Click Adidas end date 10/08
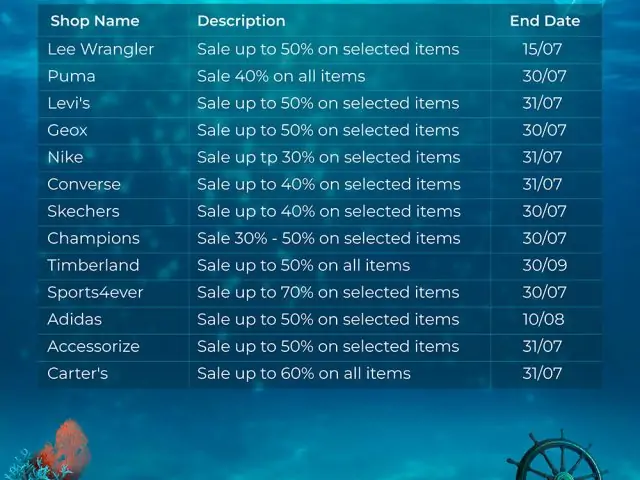This screenshot has width=640, height=480. point(543,320)
